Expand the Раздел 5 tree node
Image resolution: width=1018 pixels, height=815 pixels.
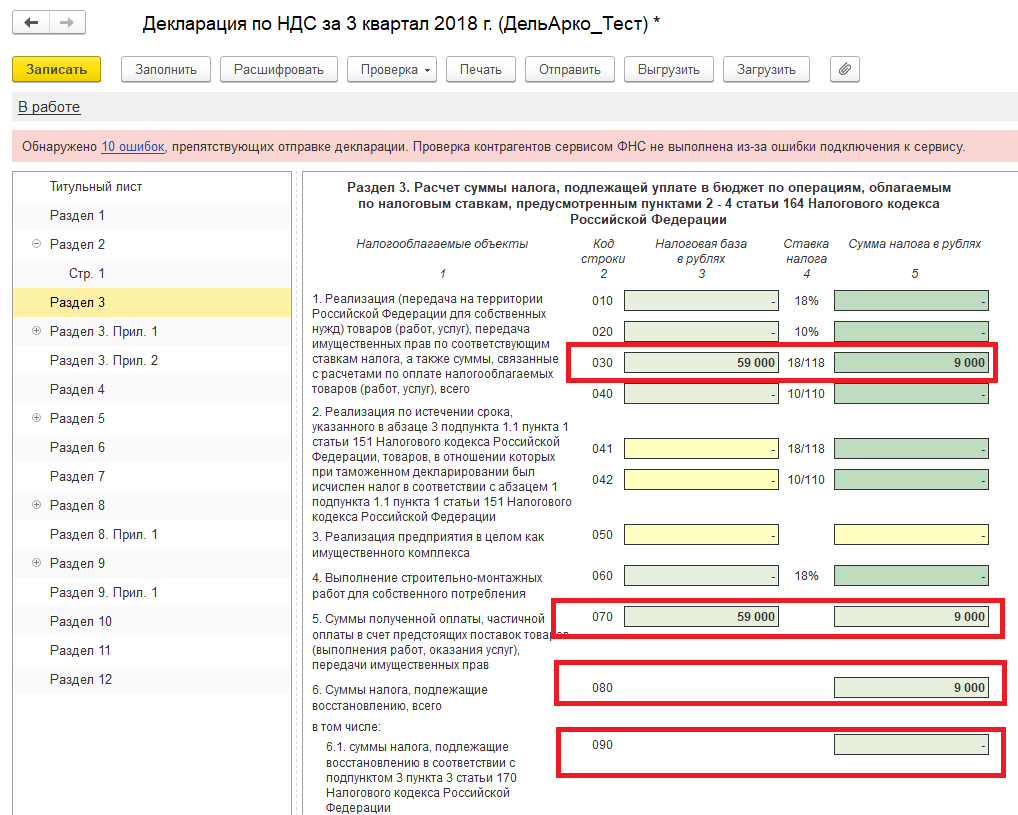tap(36, 418)
